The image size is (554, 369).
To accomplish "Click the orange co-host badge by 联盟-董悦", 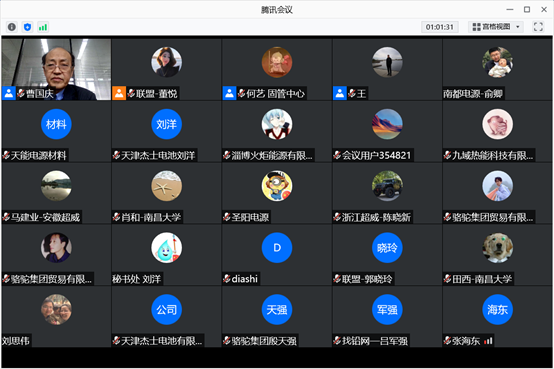I will pyautogui.click(x=119, y=93).
